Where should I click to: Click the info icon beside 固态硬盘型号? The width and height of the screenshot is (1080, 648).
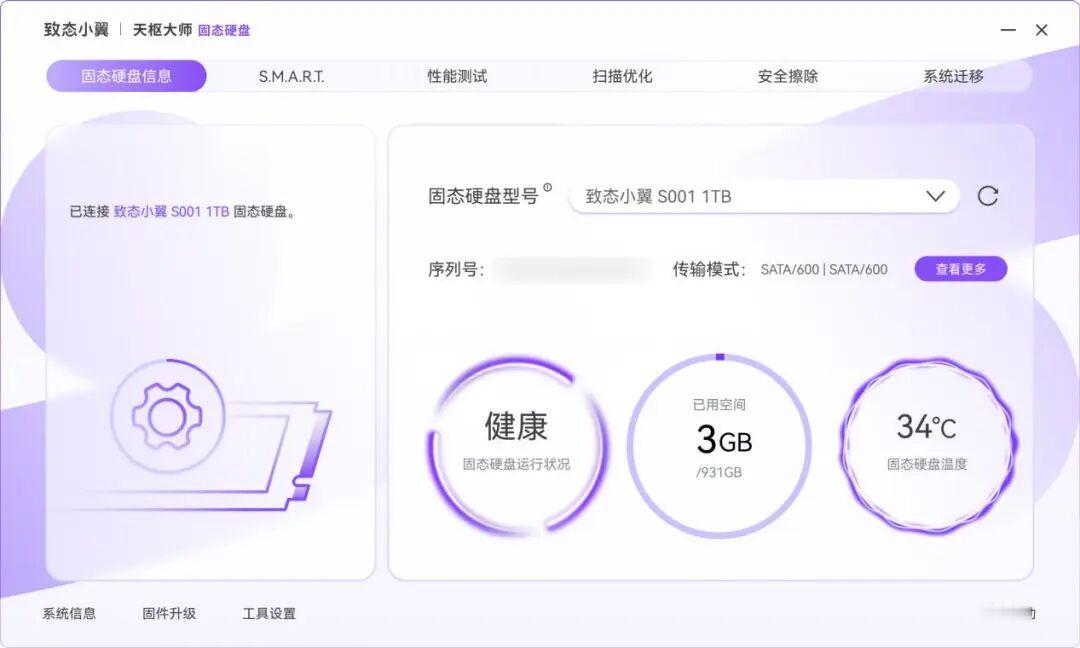548,187
